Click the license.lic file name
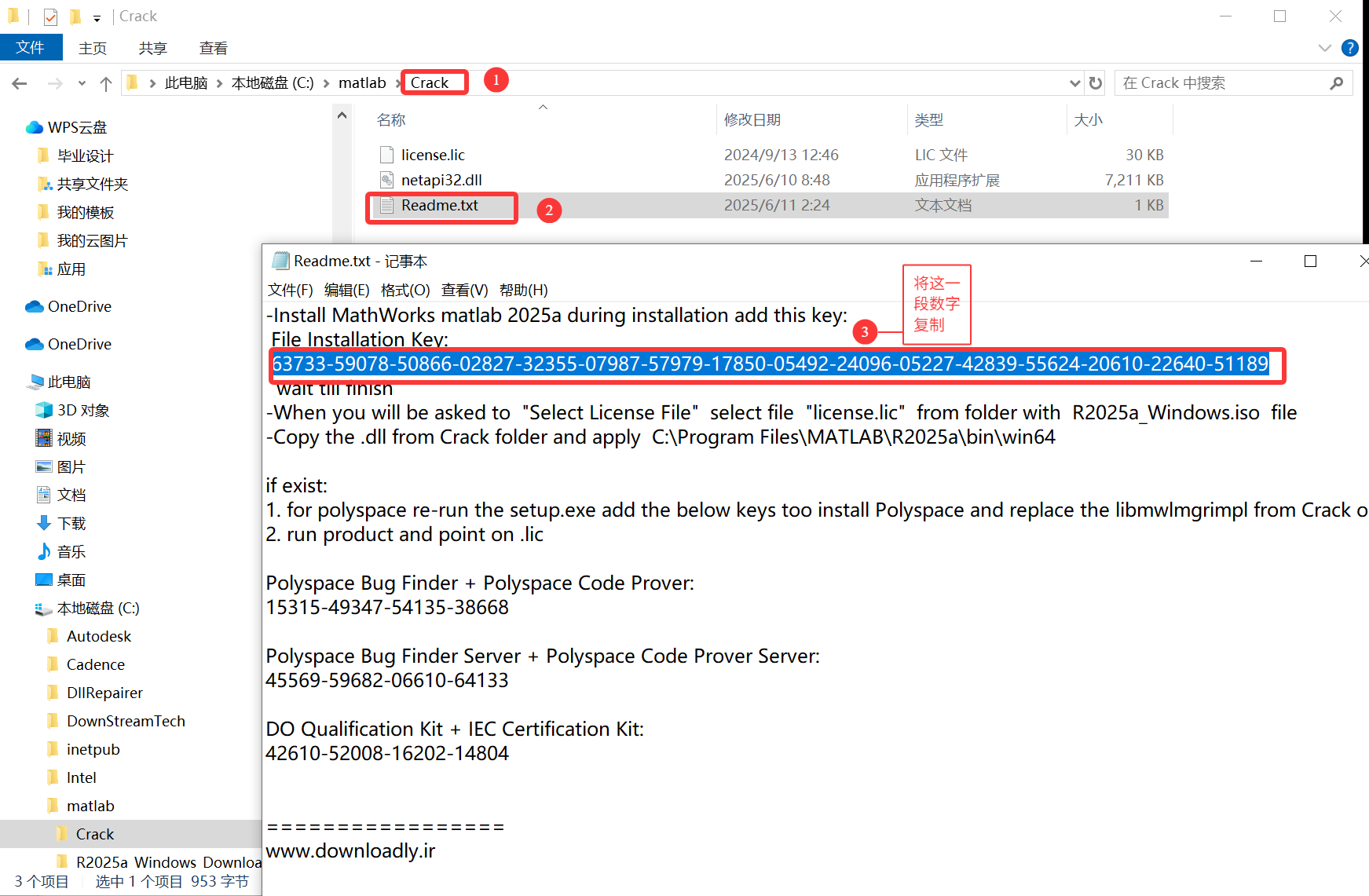This screenshot has height=896, width=1369. point(433,155)
